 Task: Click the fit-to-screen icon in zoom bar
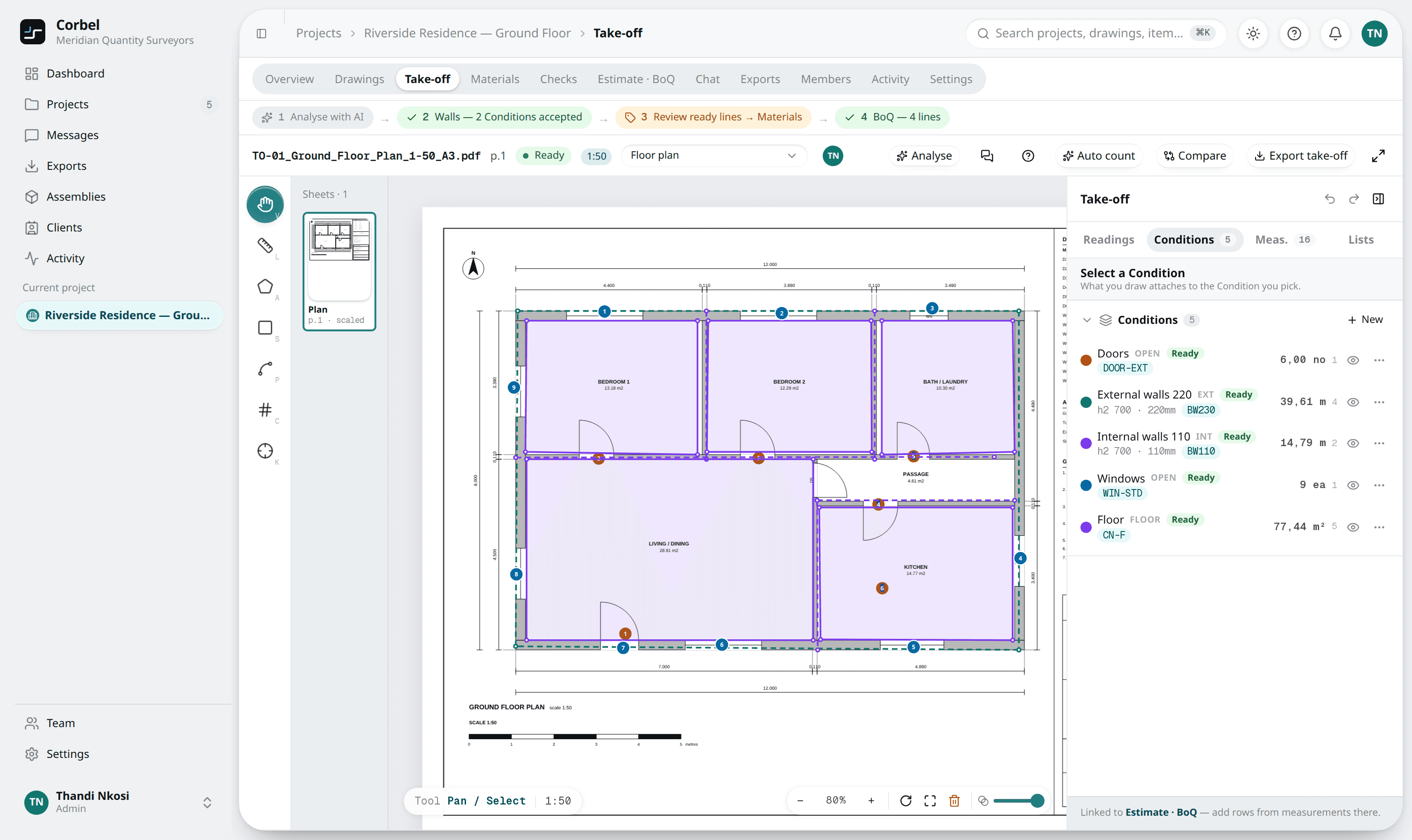click(930, 800)
